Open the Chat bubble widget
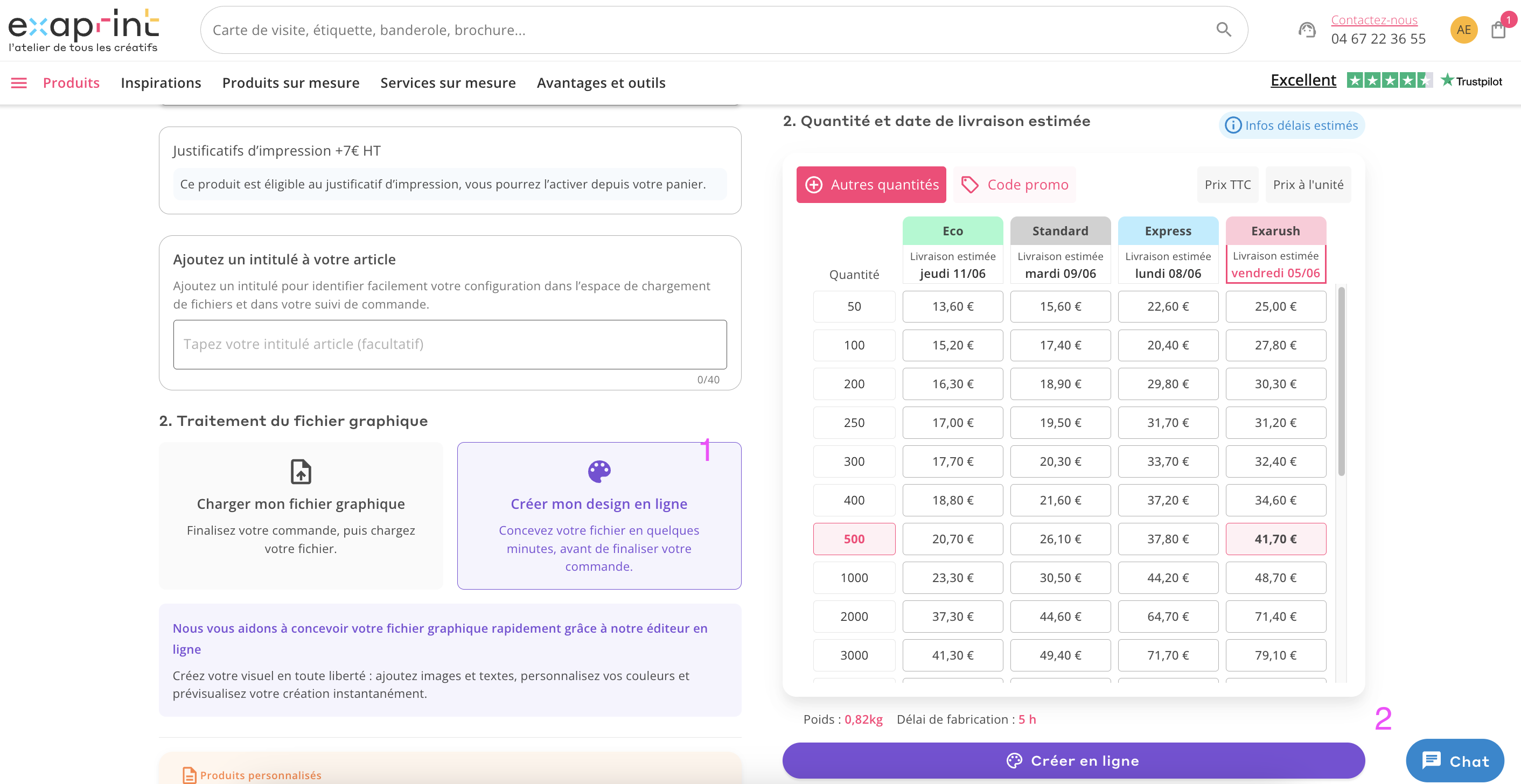Screen dimensions: 1521x784 click(1455, 760)
